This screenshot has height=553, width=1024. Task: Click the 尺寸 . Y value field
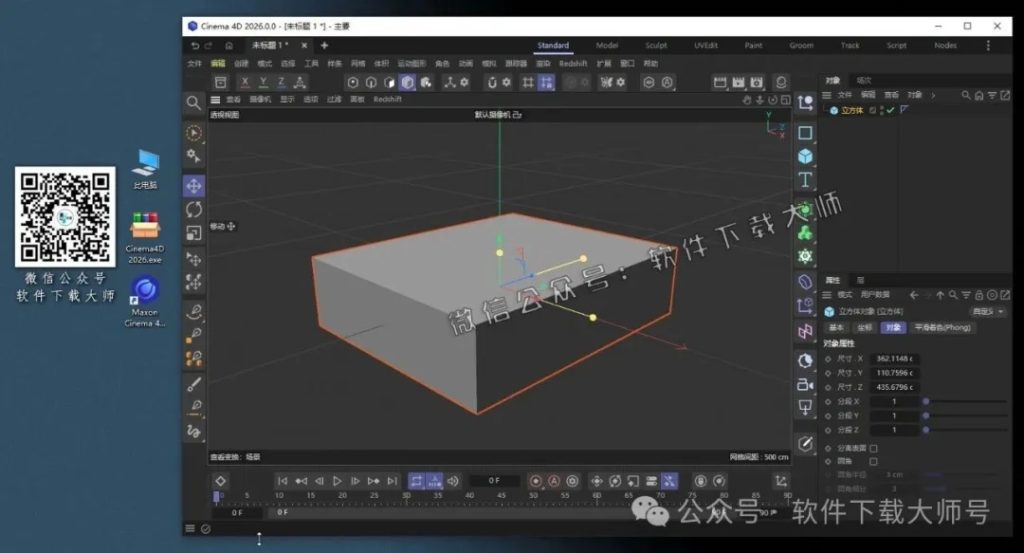coord(895,373)
